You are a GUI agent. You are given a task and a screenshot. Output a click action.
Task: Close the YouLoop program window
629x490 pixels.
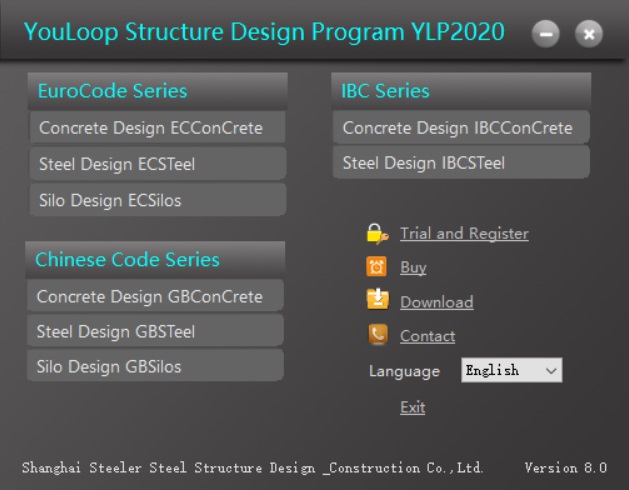[x=589, y=34]
